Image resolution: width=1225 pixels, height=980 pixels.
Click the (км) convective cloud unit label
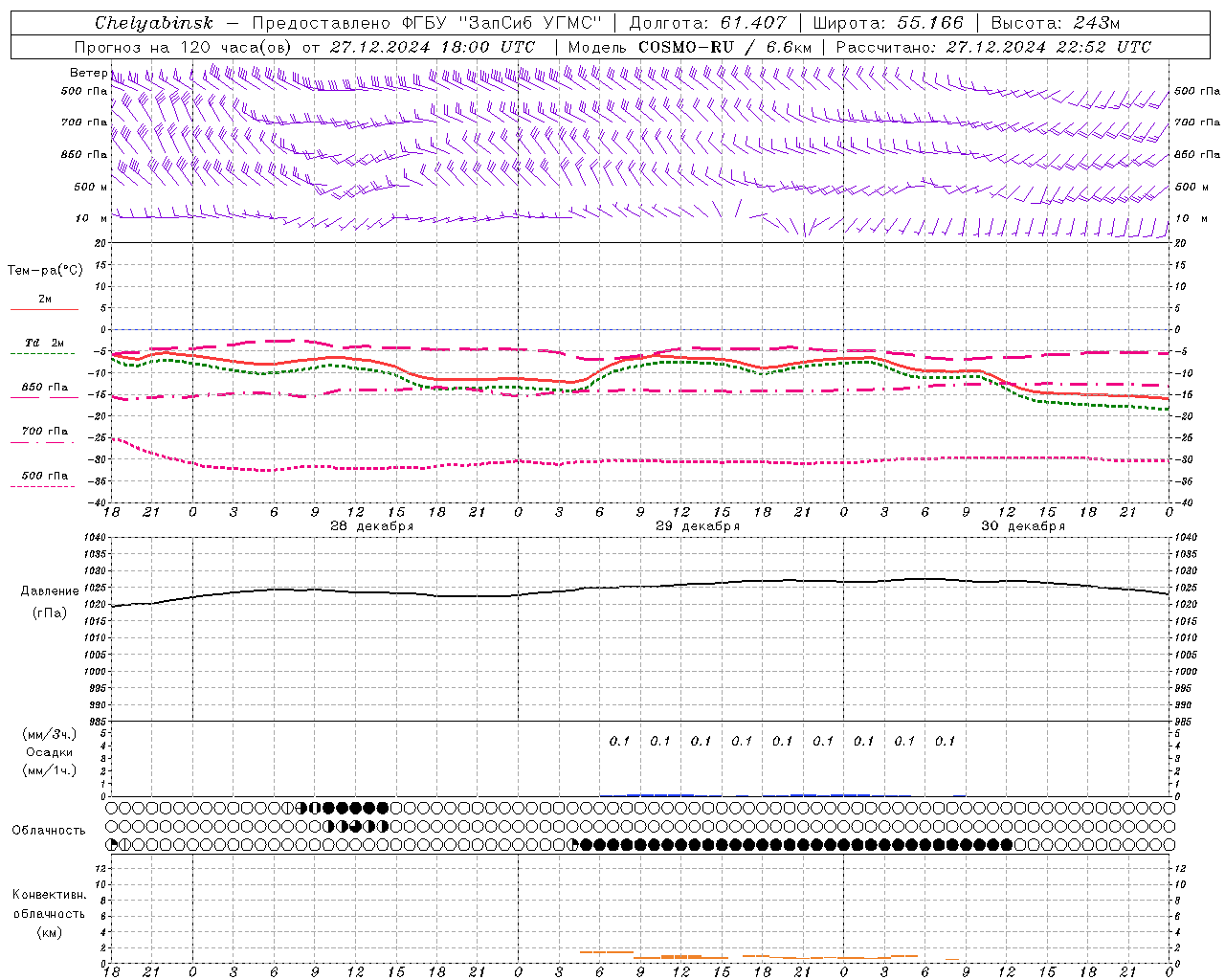pyautogui.click(x=49, y=933)
